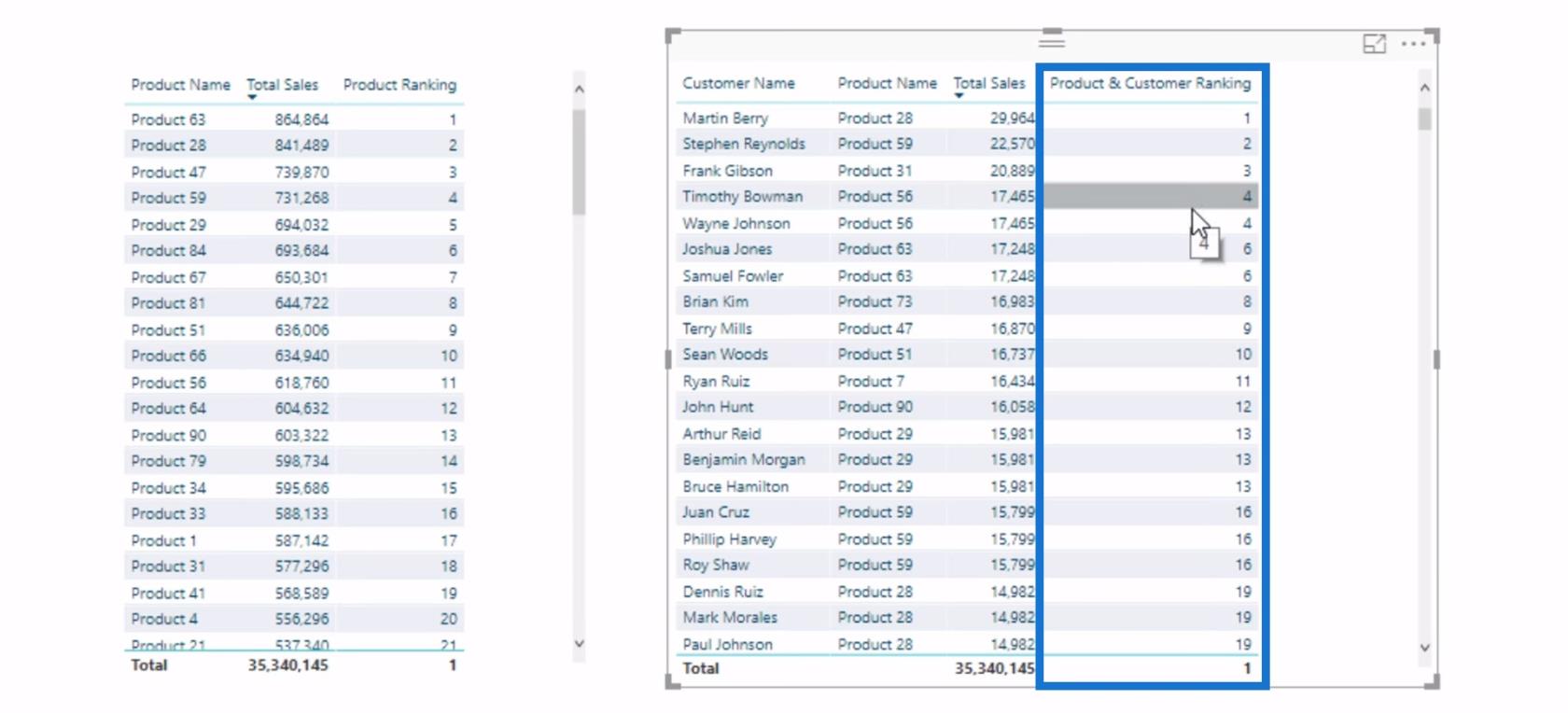Select customer Terry Mills
Screen dimensions: 1568x713
pyautogui.click(x=717, y=329)
